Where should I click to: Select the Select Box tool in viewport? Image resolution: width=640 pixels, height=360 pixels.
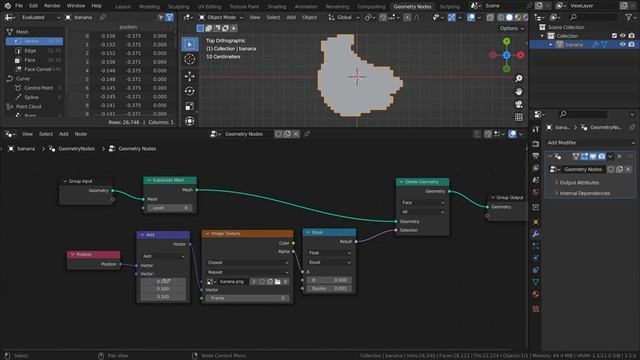click(x=189, y=44)
